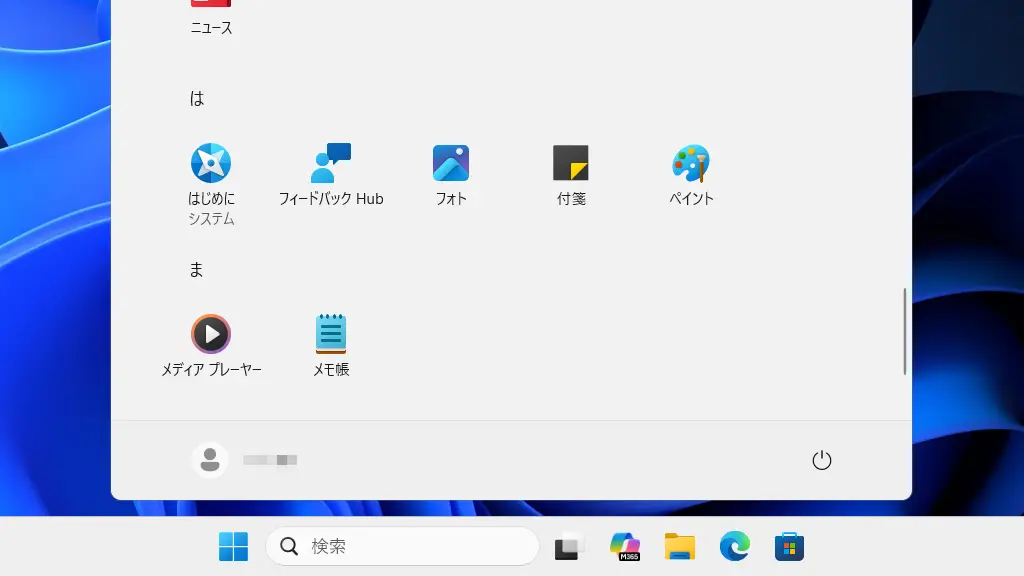1024x576 pixels.
Task: Open the power options button
Action: (821, 460)
